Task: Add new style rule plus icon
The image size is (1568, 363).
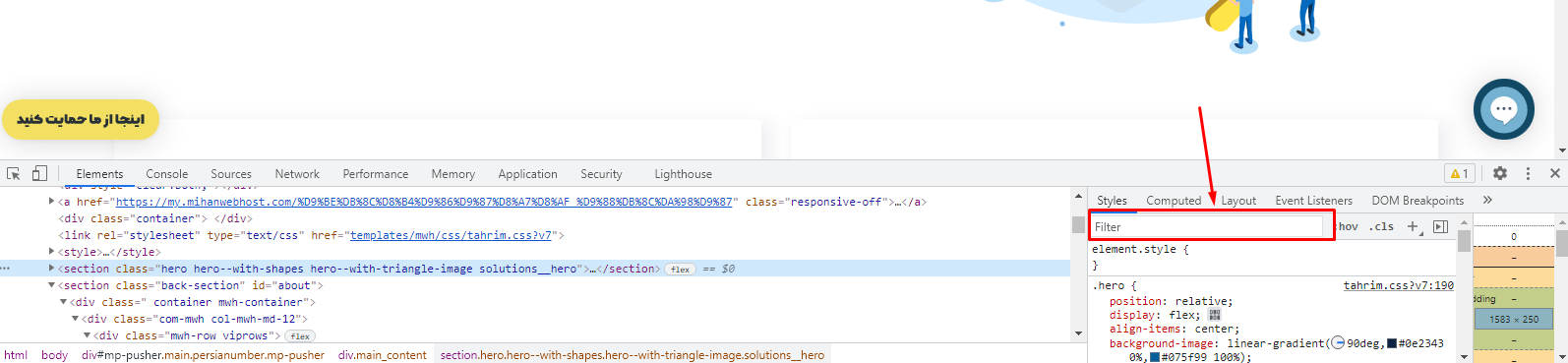Action: [x=1413, y=226]
